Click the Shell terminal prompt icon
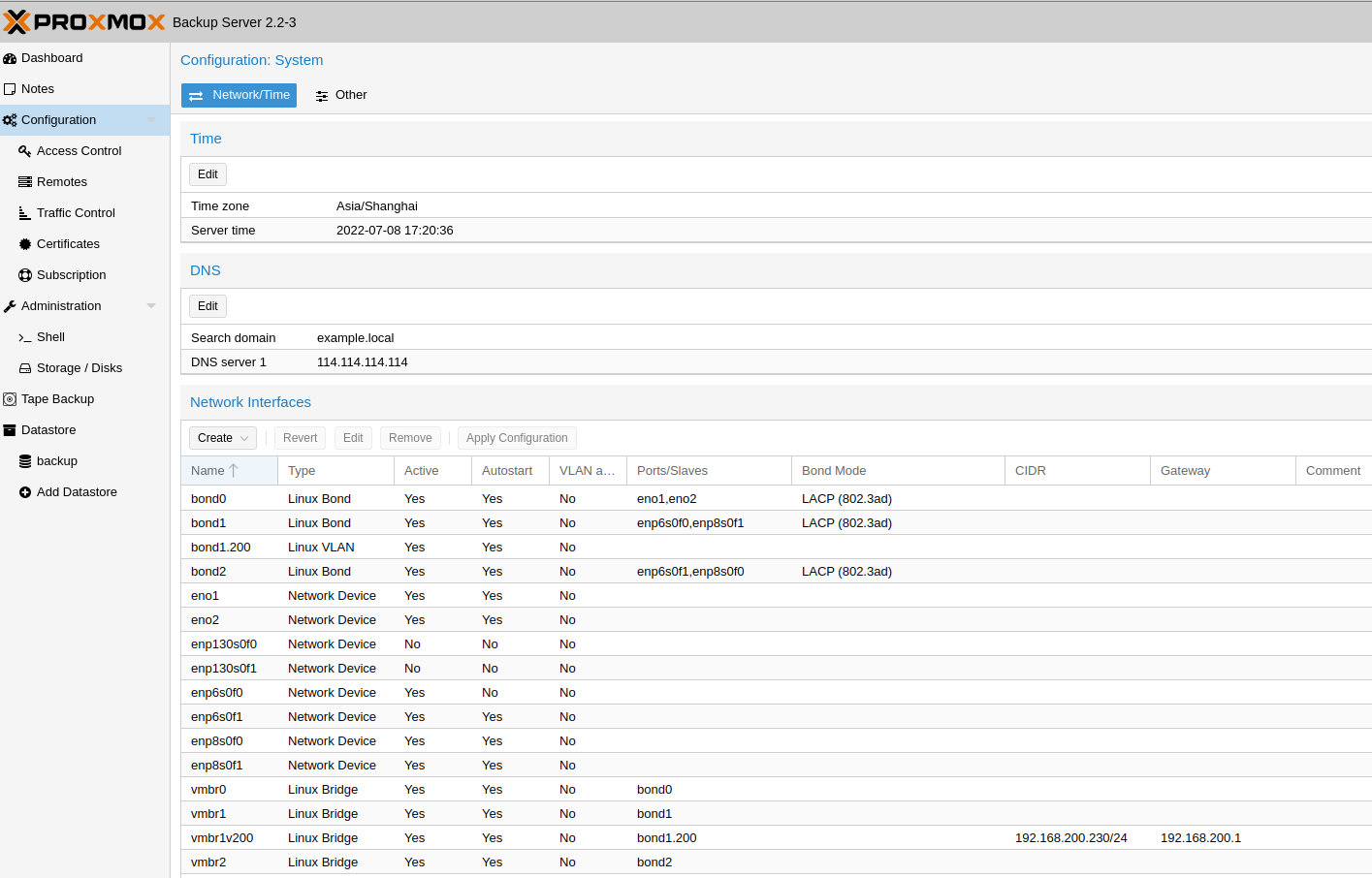1372x878 pixels. (x=25, y=337)
